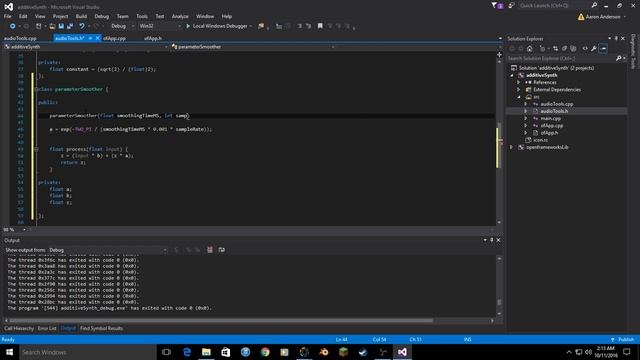Open additiveSynth scope dropdown above editor

coord(86,47)
